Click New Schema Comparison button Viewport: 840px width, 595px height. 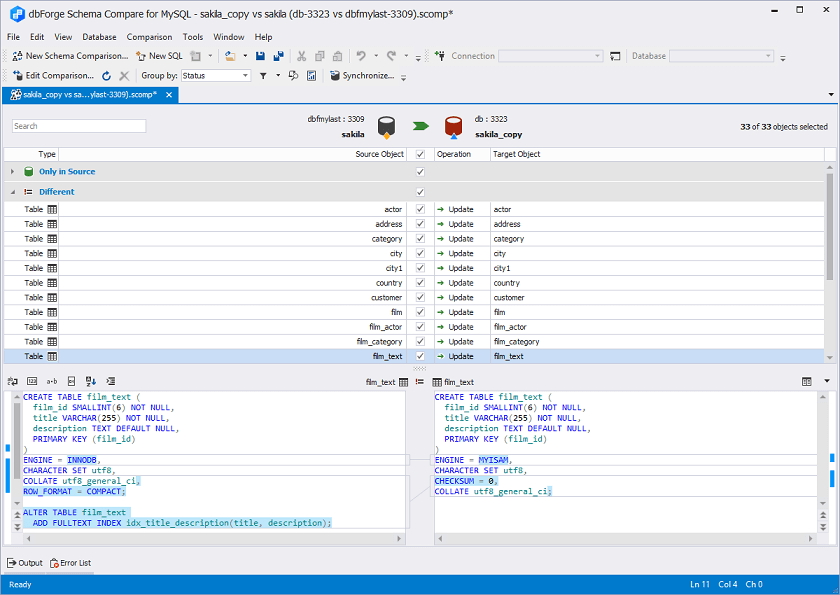[70, 56]
